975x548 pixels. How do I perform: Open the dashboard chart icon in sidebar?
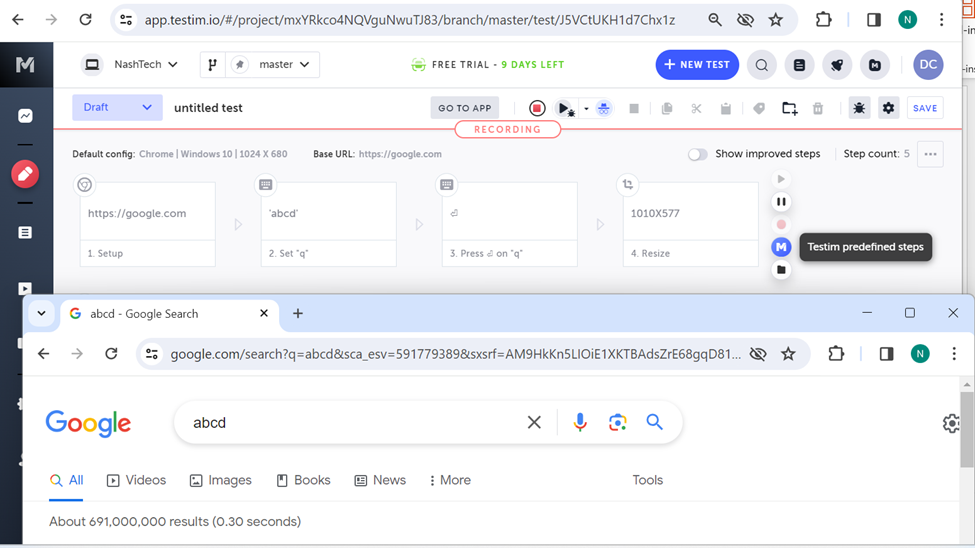25,116
